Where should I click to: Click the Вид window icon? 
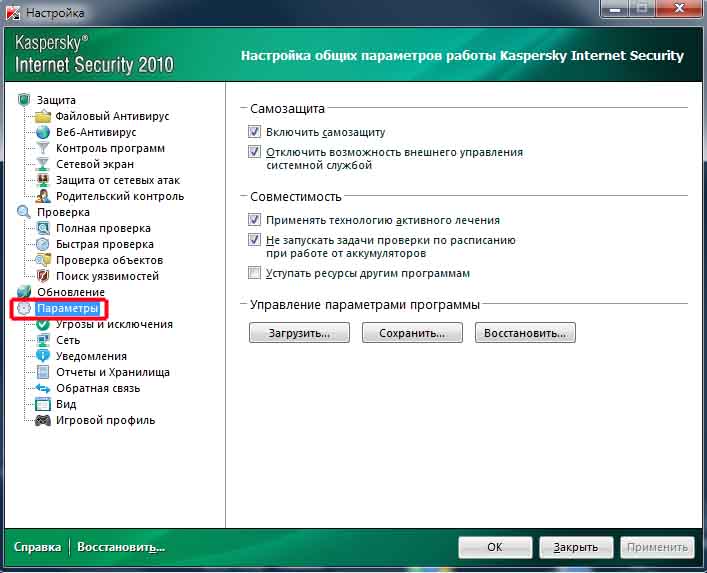pos(43,404)
